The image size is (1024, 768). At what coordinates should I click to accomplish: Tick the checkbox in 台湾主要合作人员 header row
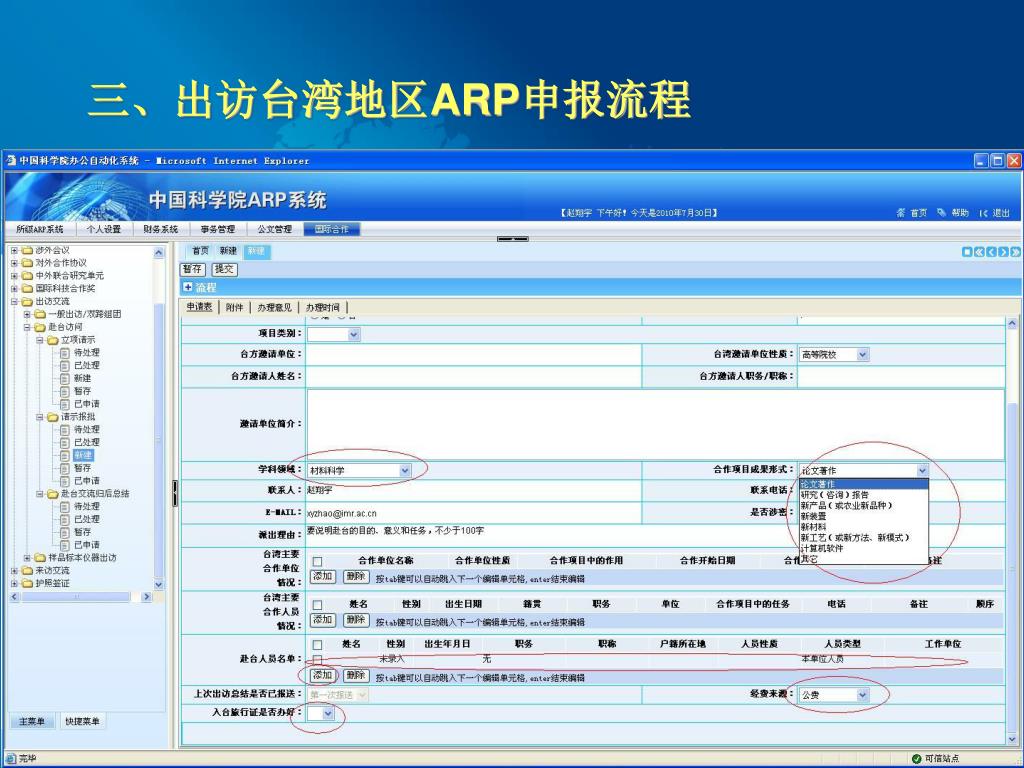point(317,605)
